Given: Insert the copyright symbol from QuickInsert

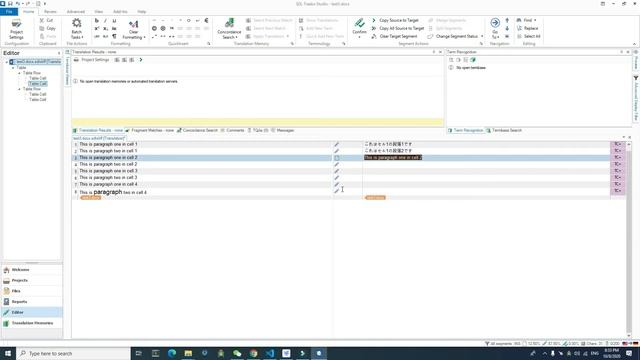Looking at the screenshot, I should 154,29.
